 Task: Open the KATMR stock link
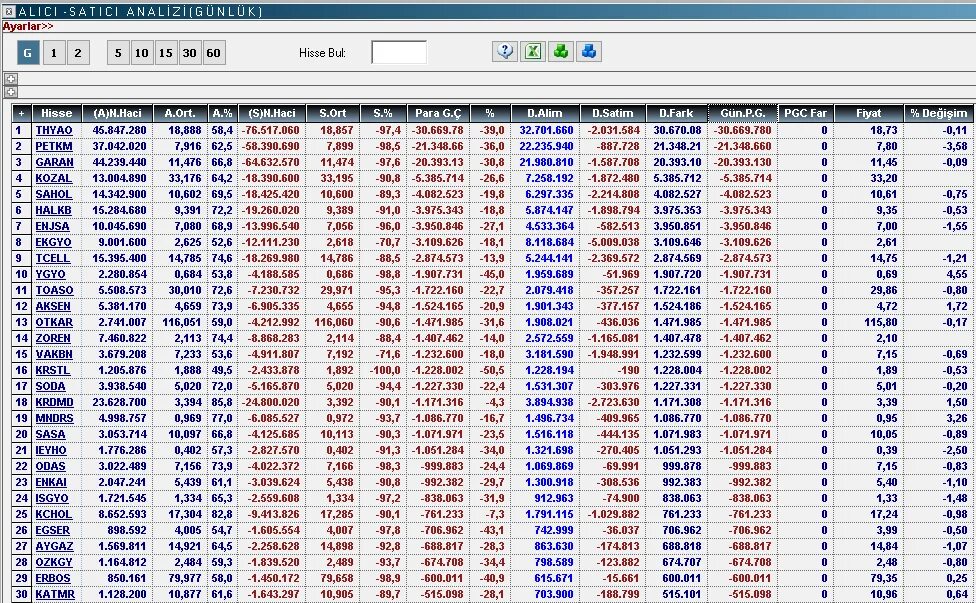coord(55,594)
